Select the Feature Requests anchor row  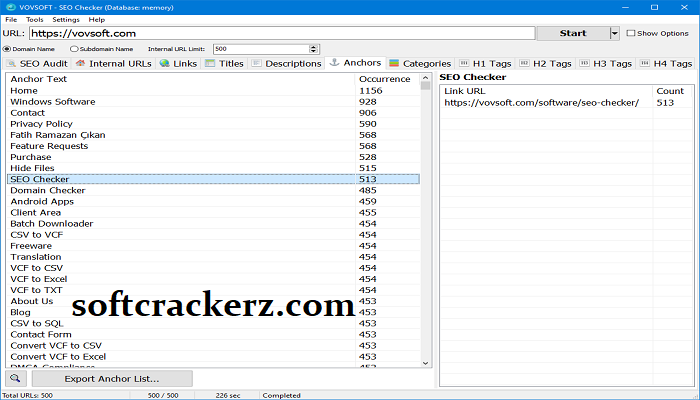213,146
